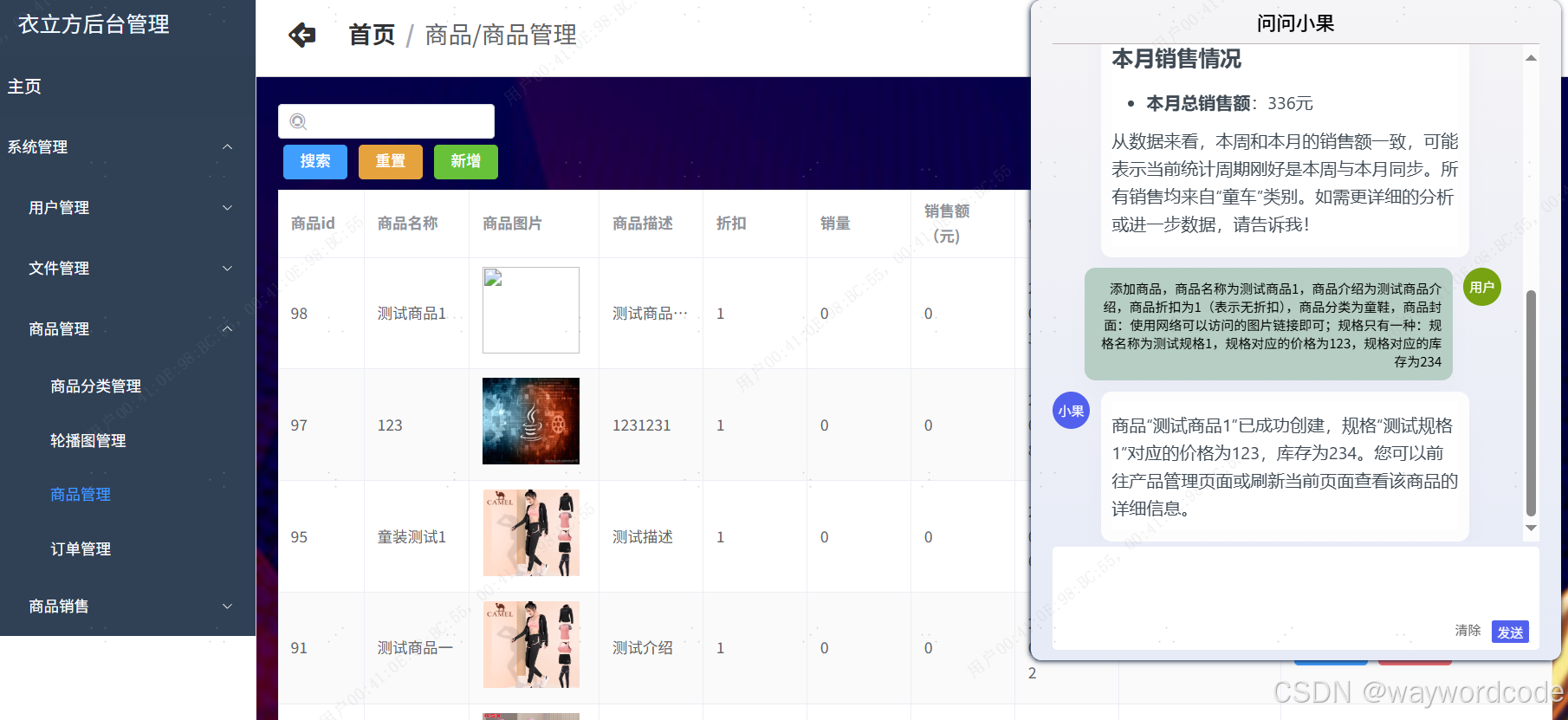The height and width of the screenshot is (720, 1568).
Task: Click product id cell 95
Action: [x=299, y=537]
